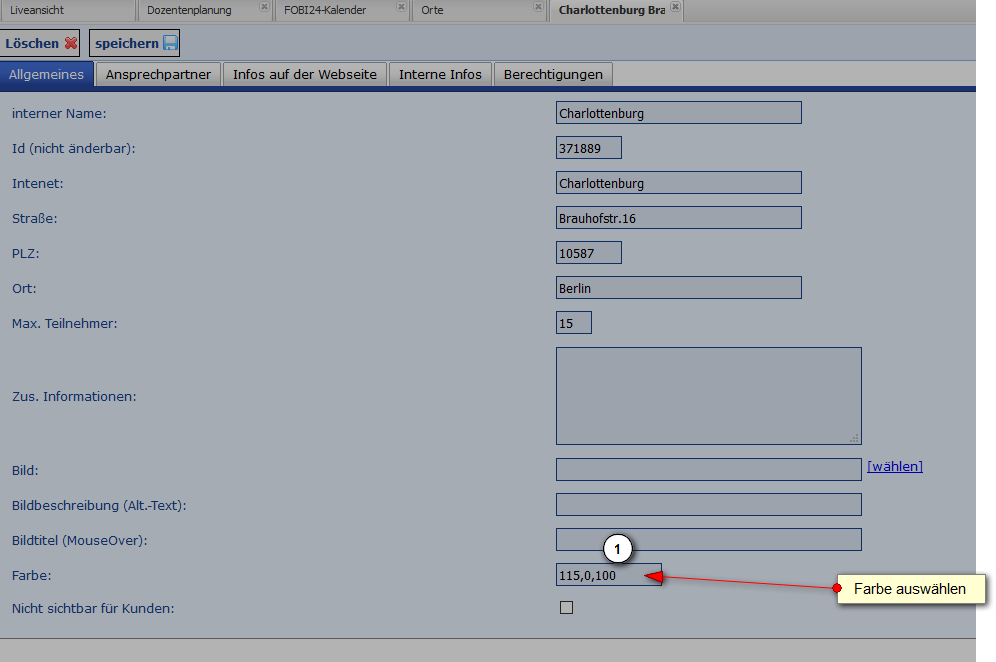Click into the Max. Teilnehmer field
Image resolution: width=996 pixels, height=662 pixels.
point(573,323)
